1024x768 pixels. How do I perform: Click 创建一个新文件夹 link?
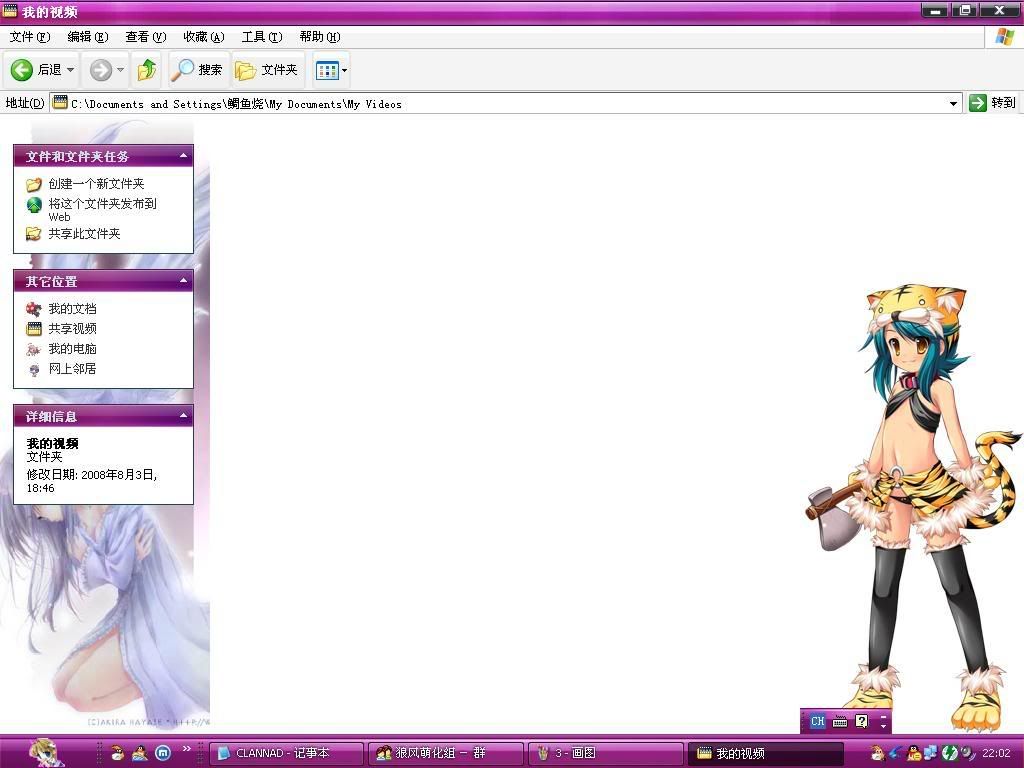click(96, 184)
